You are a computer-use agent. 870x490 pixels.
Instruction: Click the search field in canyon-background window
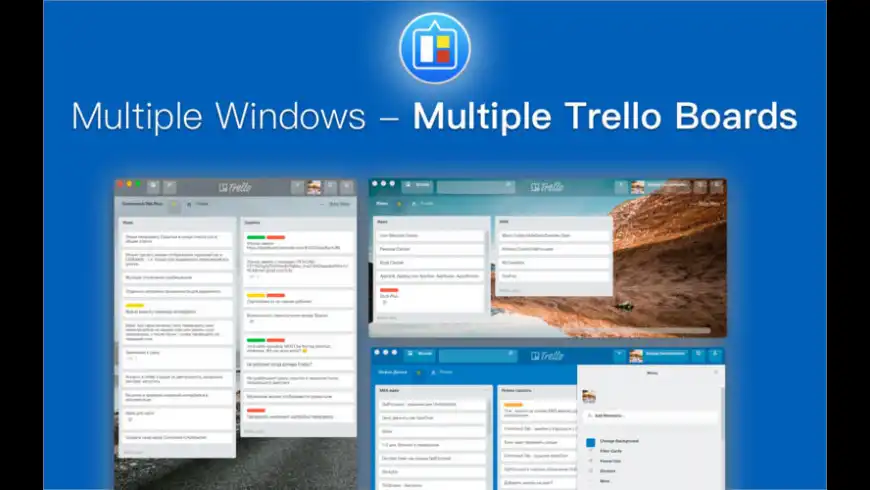tap(476, 186)
